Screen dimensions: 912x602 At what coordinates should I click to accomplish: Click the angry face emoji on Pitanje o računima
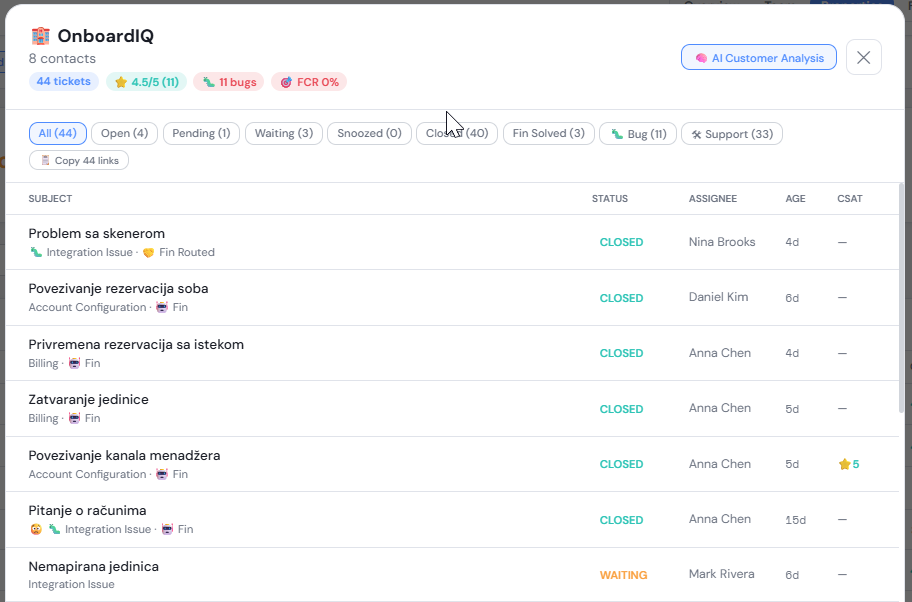tap(33, 529)
